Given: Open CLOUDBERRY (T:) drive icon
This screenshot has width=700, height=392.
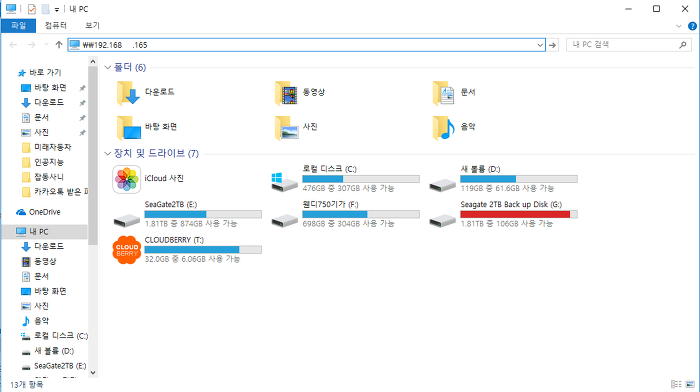Looking at the screenshot, I should pyautogui.click(x=127, y=250).
